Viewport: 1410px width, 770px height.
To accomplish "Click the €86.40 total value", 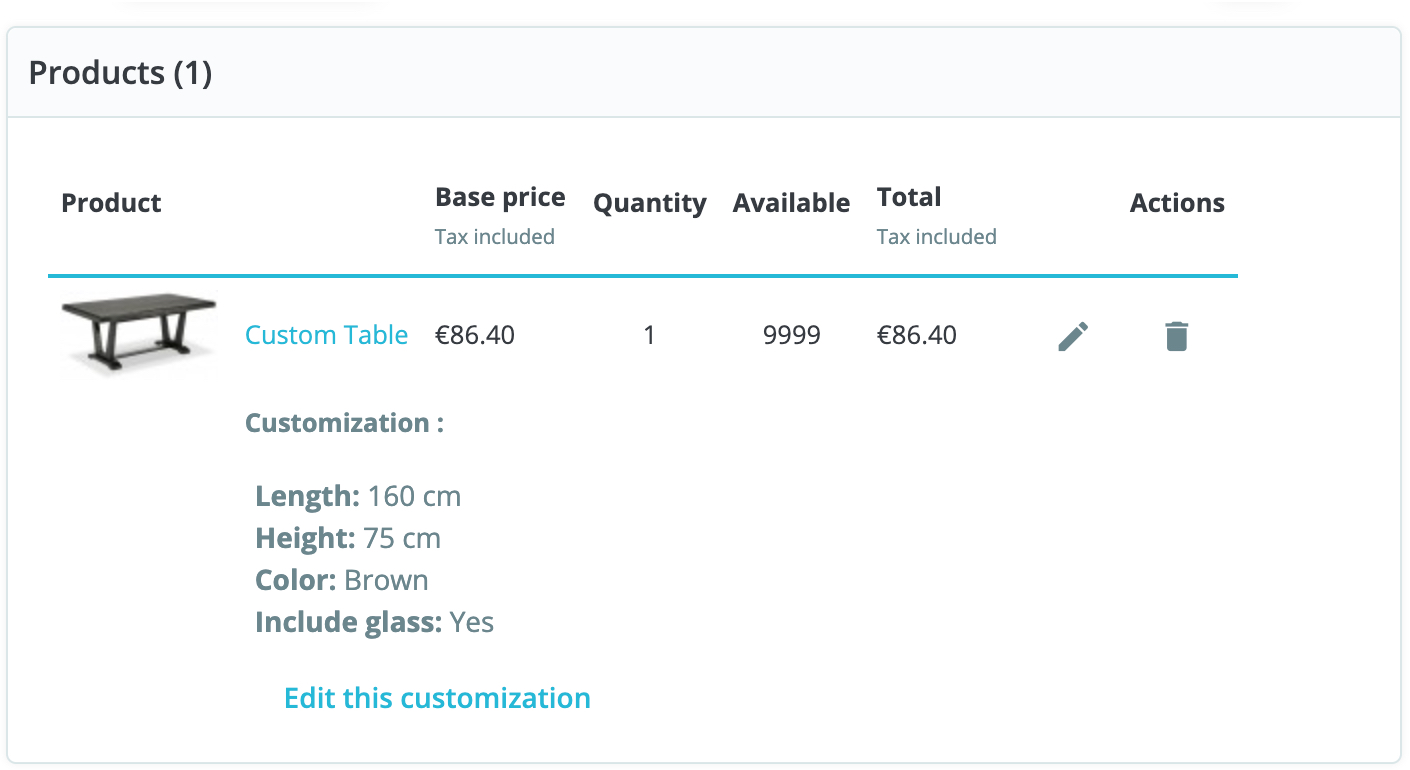I will pyautogui.click(x=917, y=335).
